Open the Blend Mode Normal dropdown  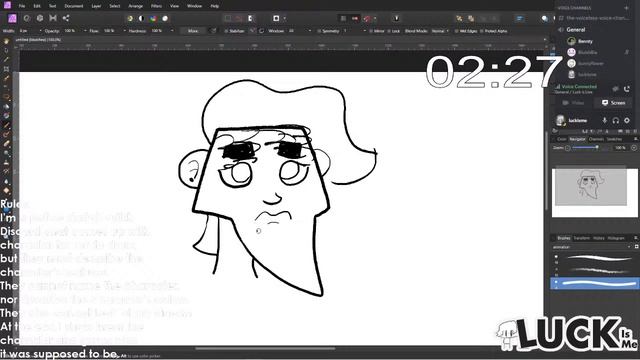pos(440,31)
